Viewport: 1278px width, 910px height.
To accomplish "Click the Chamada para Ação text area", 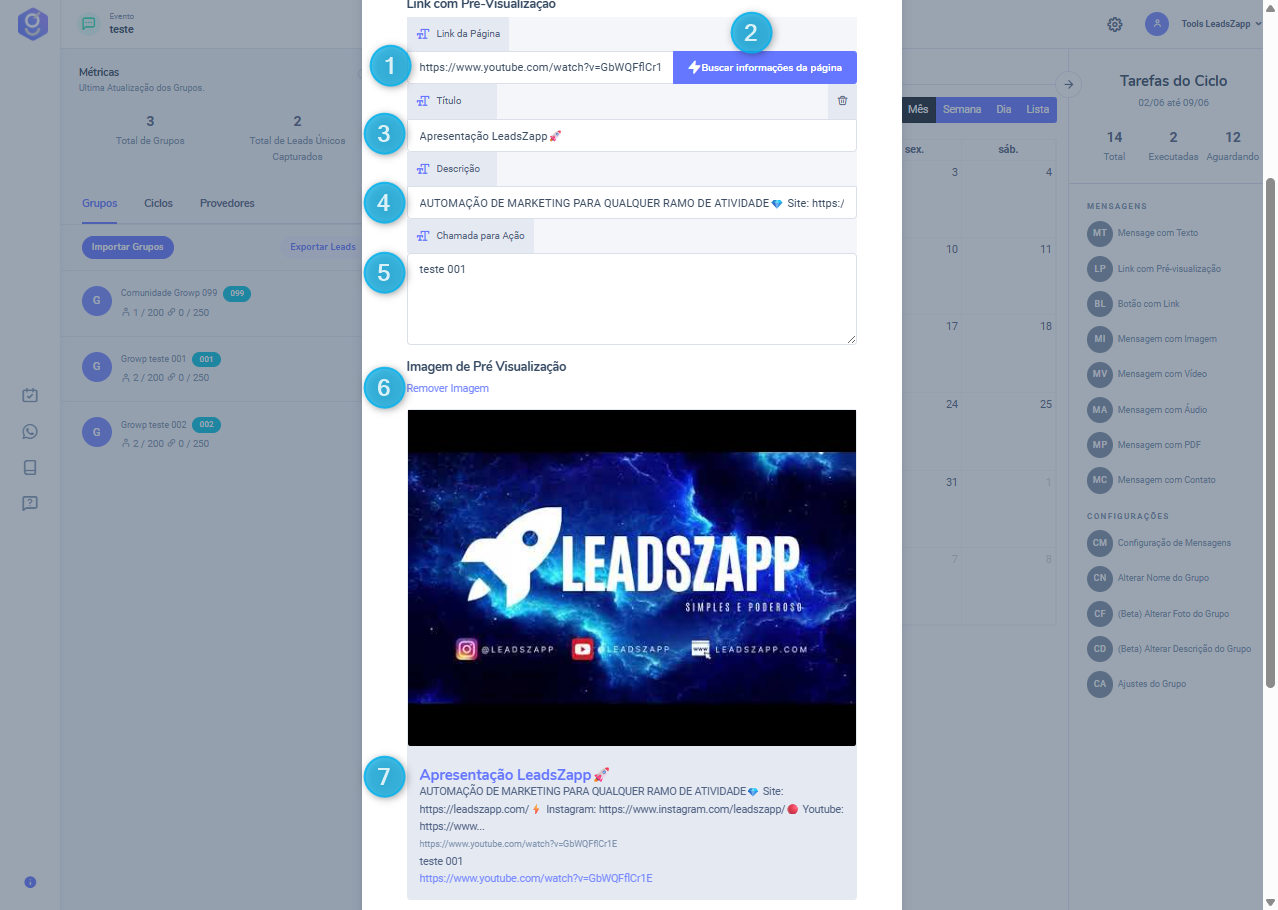I will (x=631, y=299).
